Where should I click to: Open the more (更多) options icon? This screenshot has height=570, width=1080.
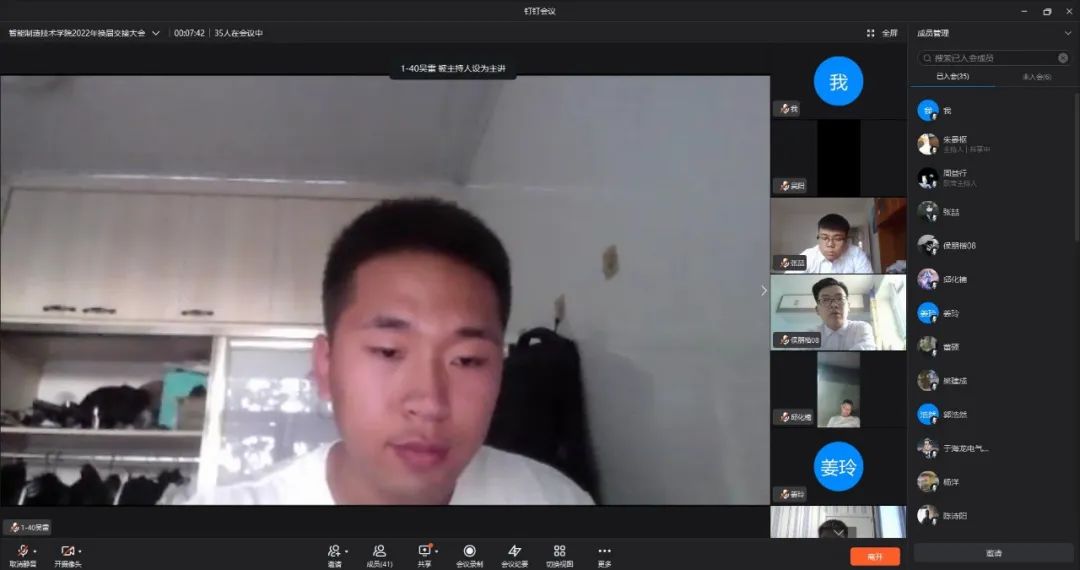click(x=604, y=551)
